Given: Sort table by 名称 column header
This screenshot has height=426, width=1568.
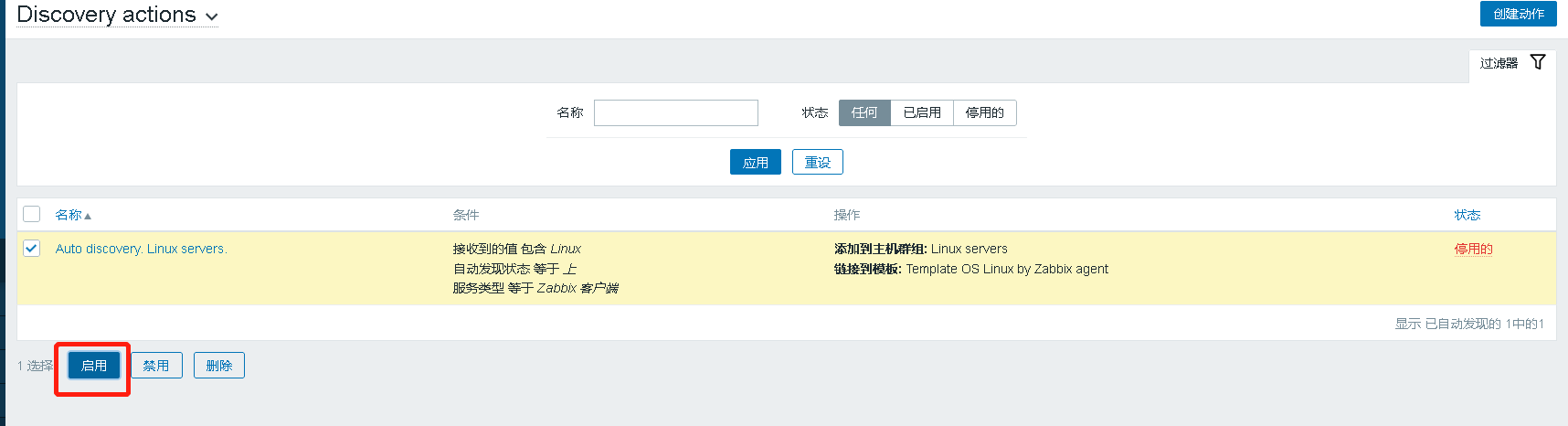Looking at the screenshot, I should (x=69, y=215).
